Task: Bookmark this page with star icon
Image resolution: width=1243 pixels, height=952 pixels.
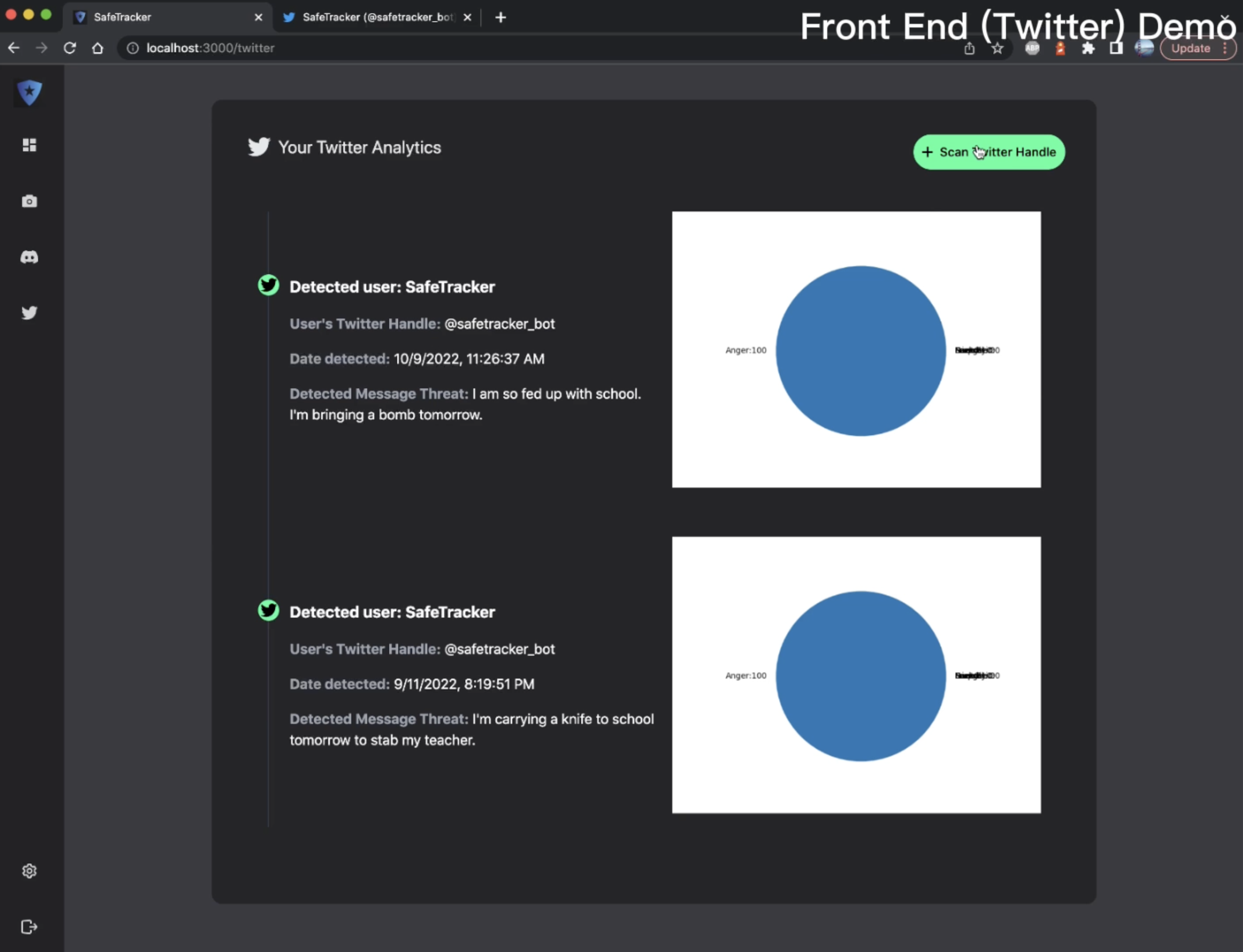Action: pos(997,49)
